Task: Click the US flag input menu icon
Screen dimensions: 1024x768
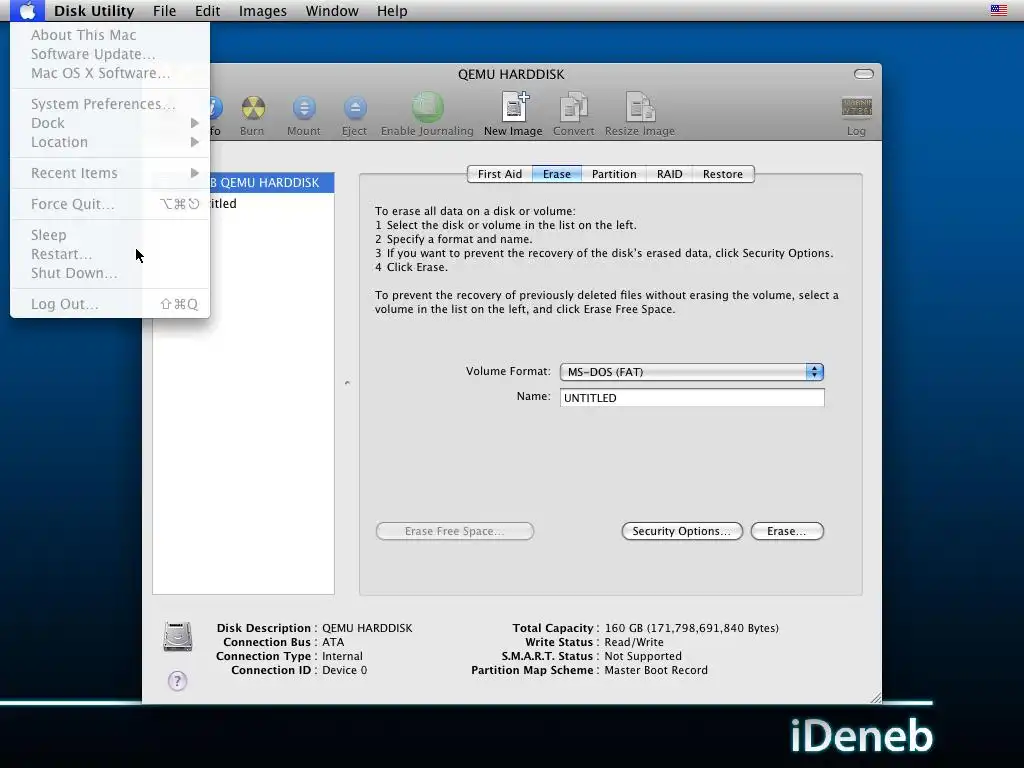Action: pyautogui.click(x=999, y=10)
